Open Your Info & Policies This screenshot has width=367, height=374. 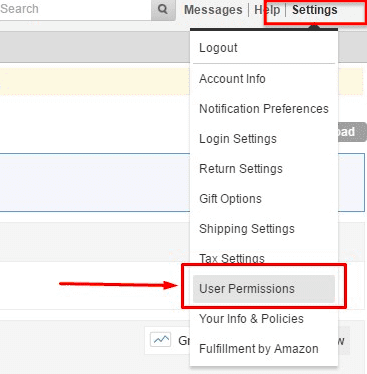click(x=251, y=319)
